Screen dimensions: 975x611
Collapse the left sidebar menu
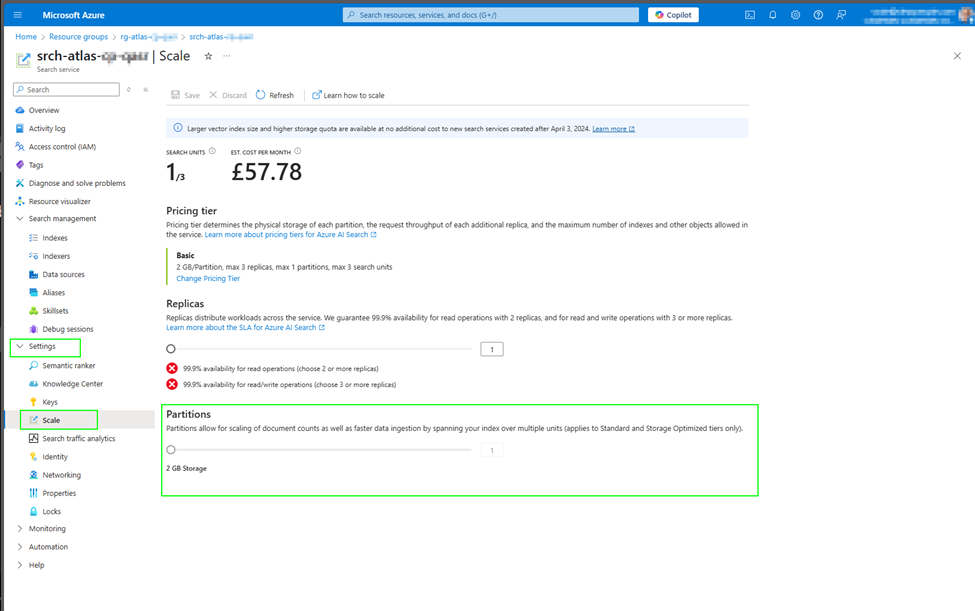[146, 90]
